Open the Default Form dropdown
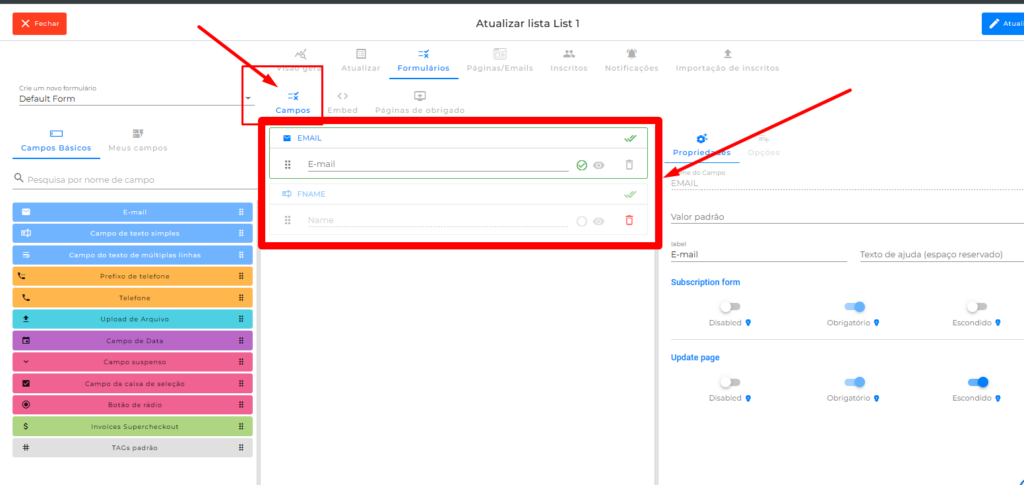The width and height of the screenshot is (1024, 485). pos(248,99)
